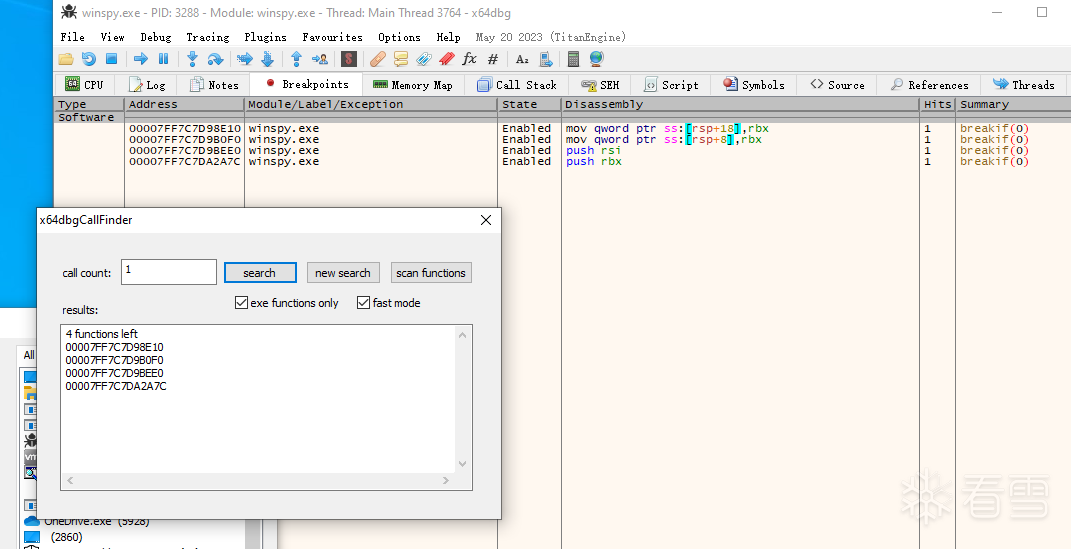The height and width of the screenshot is (549, 1071).
Task: Click the Run to user code icon
Action: click(319, 59)
